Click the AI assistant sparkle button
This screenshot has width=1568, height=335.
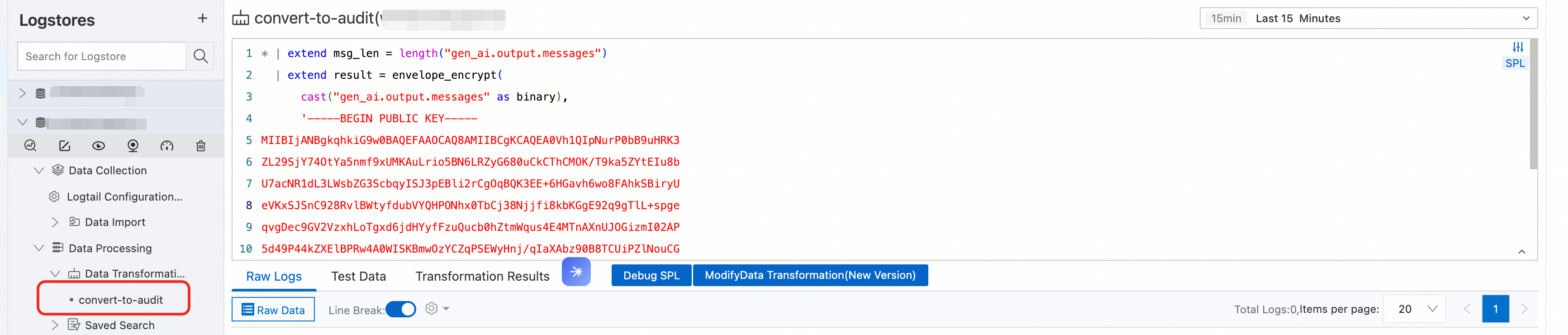tap(576, 272)
